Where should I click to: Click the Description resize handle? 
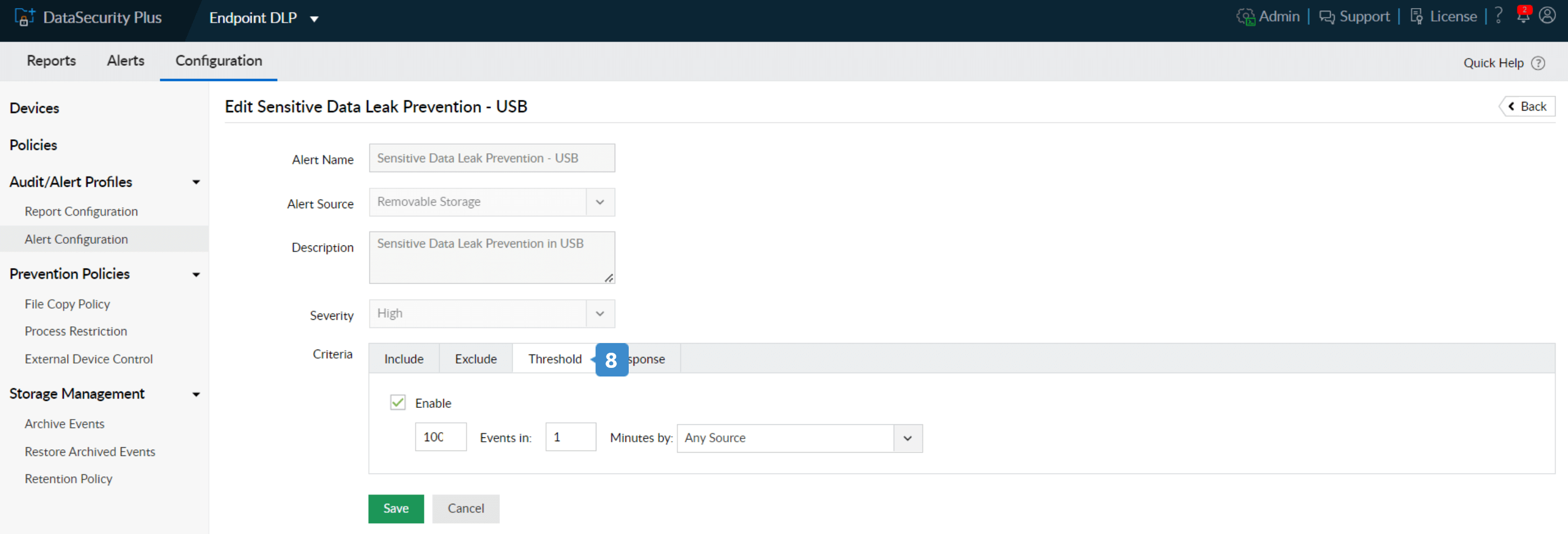pyautogui.click(x=609, y=278)
